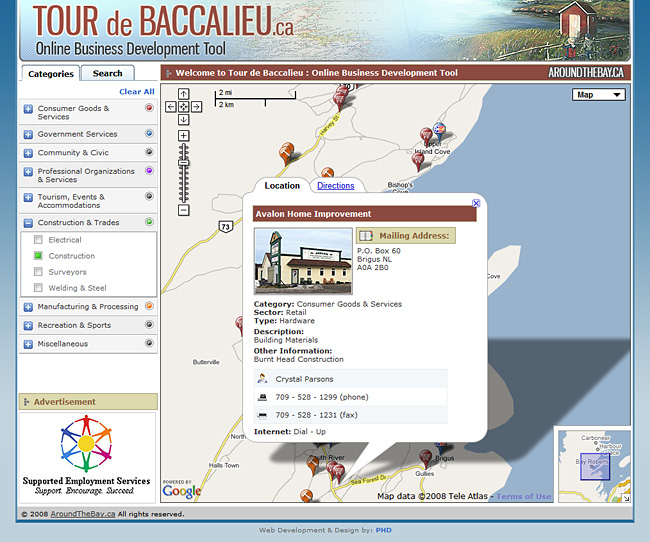Open the Categories tab
Viewport: 650px width, 542px height.
[51, 74]
